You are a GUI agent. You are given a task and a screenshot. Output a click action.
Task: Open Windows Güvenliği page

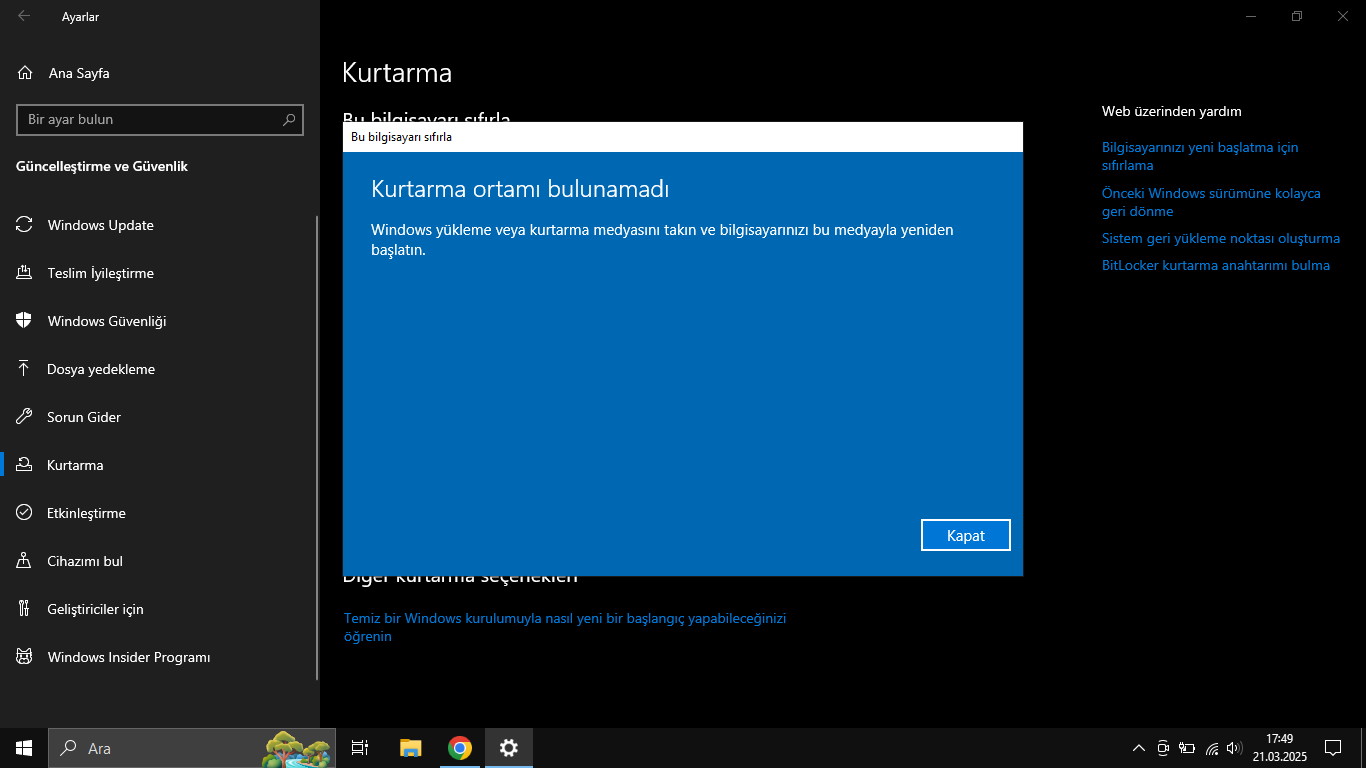click(x=158, y=321)
